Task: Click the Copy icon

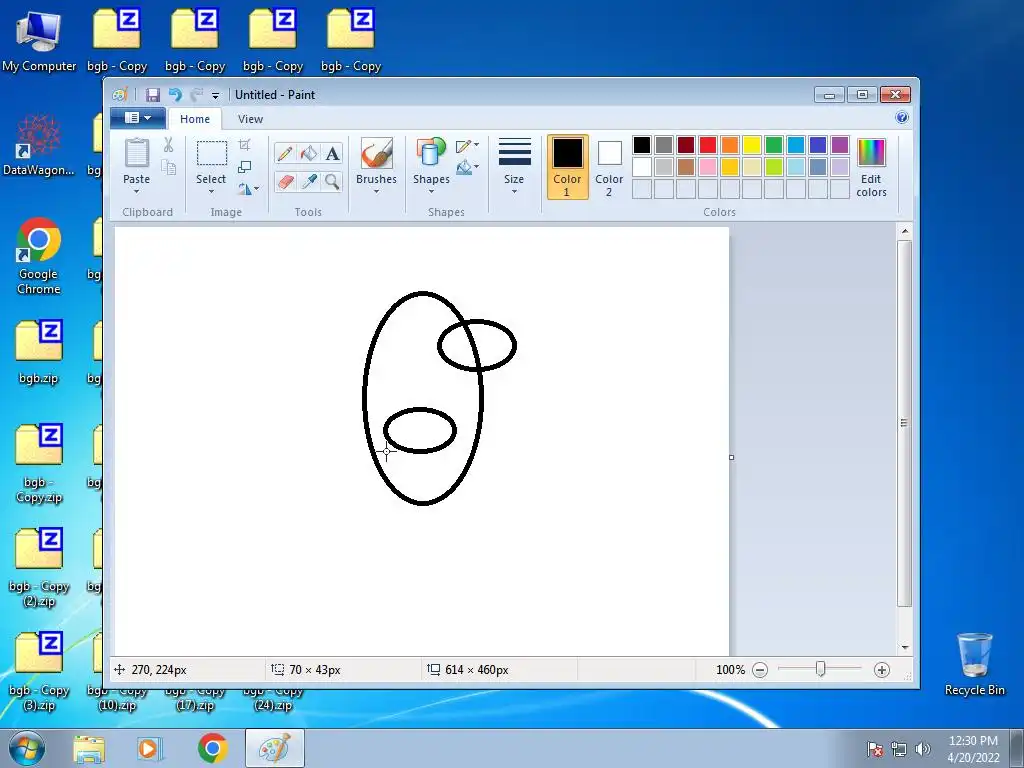Action: (x=168, y=168)
